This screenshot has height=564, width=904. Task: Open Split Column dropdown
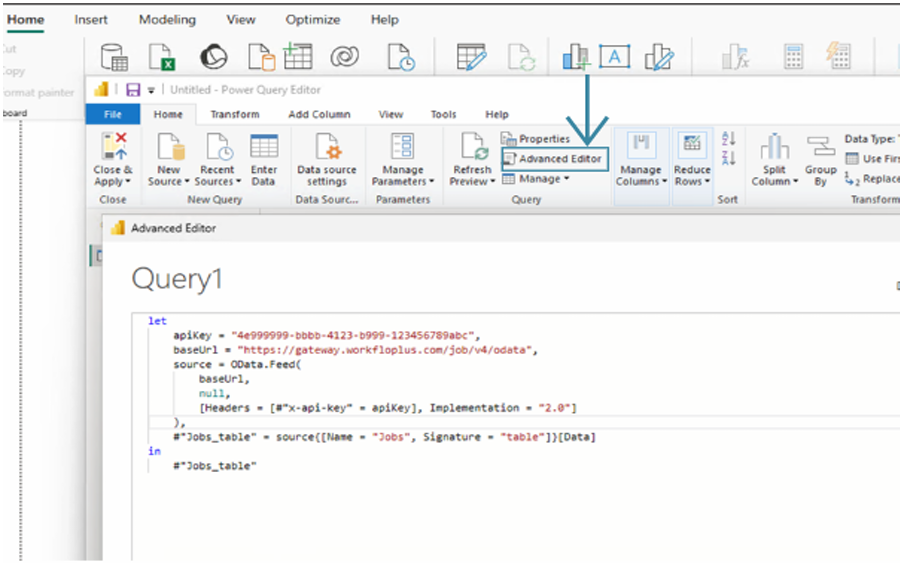point(774,160)
